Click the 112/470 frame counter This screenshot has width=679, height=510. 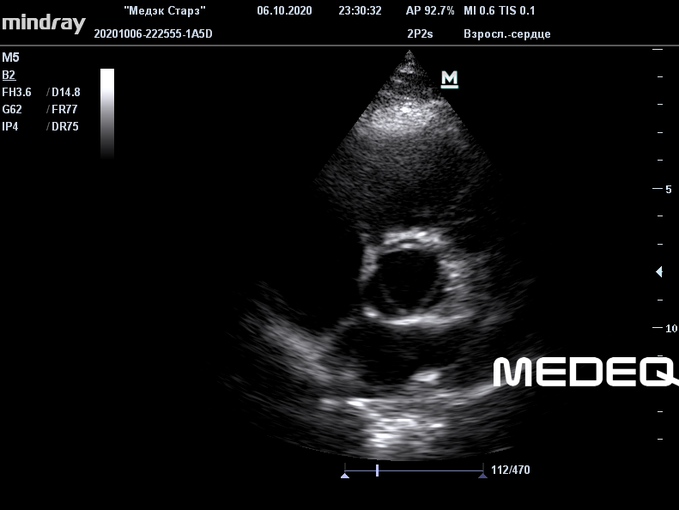coord(510,470)
